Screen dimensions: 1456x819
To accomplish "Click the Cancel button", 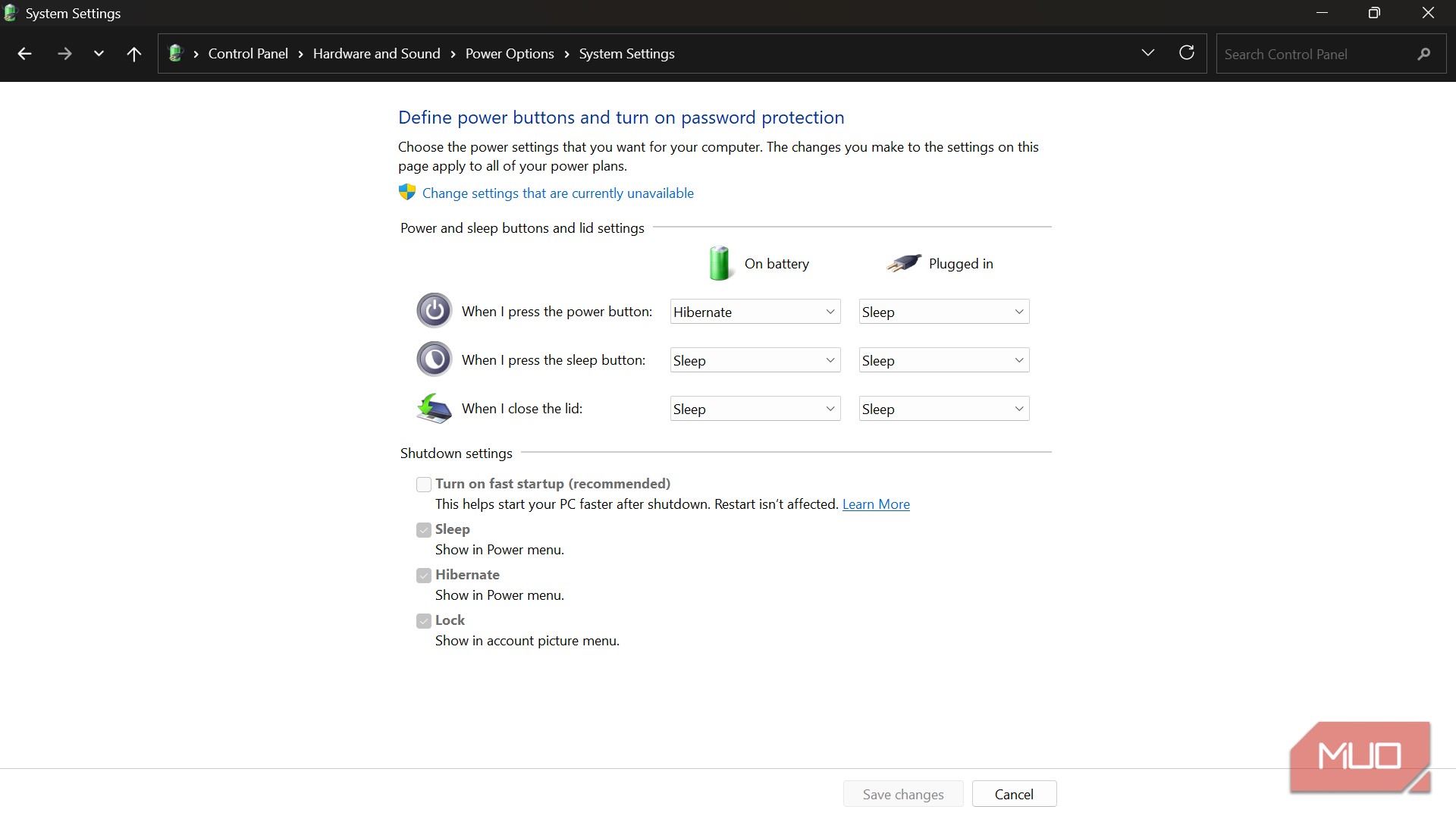I will 1014,794.
